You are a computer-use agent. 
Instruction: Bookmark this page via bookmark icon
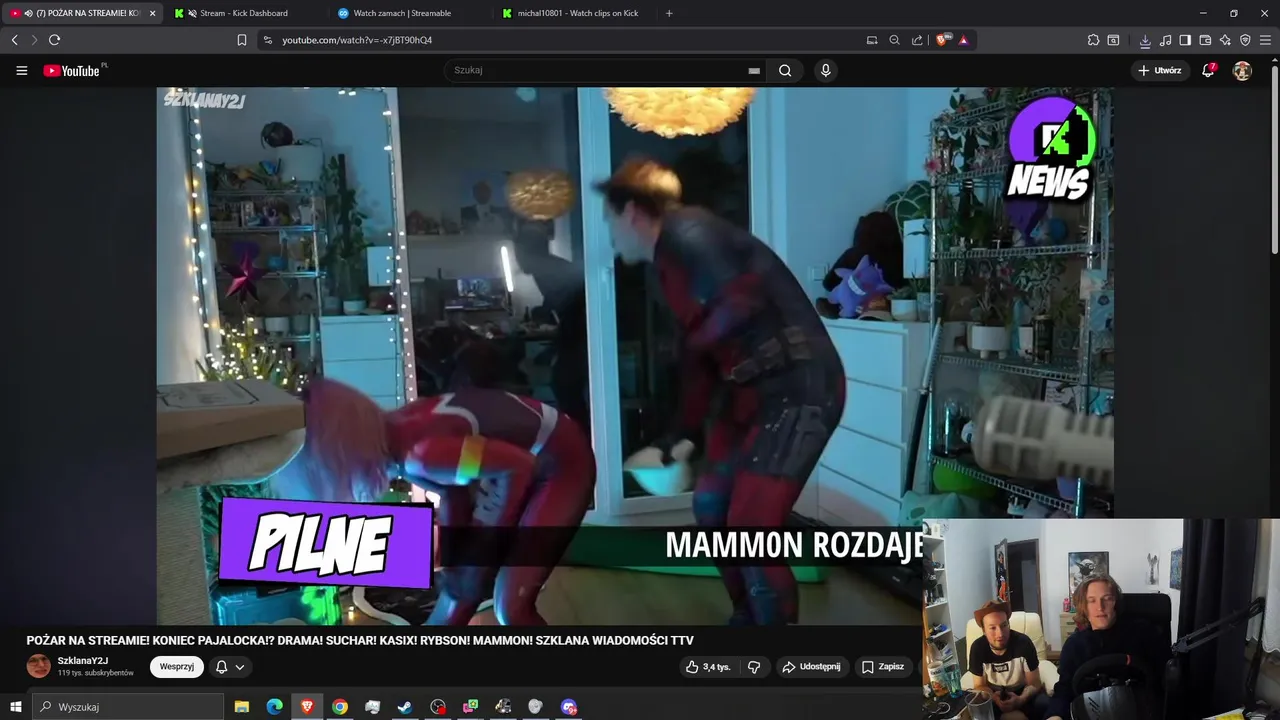(242, 40)
